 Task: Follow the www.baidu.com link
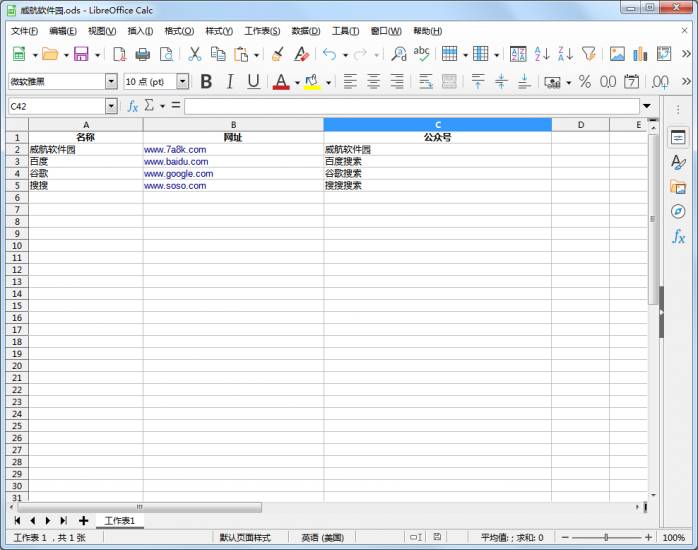click(176, 162)
